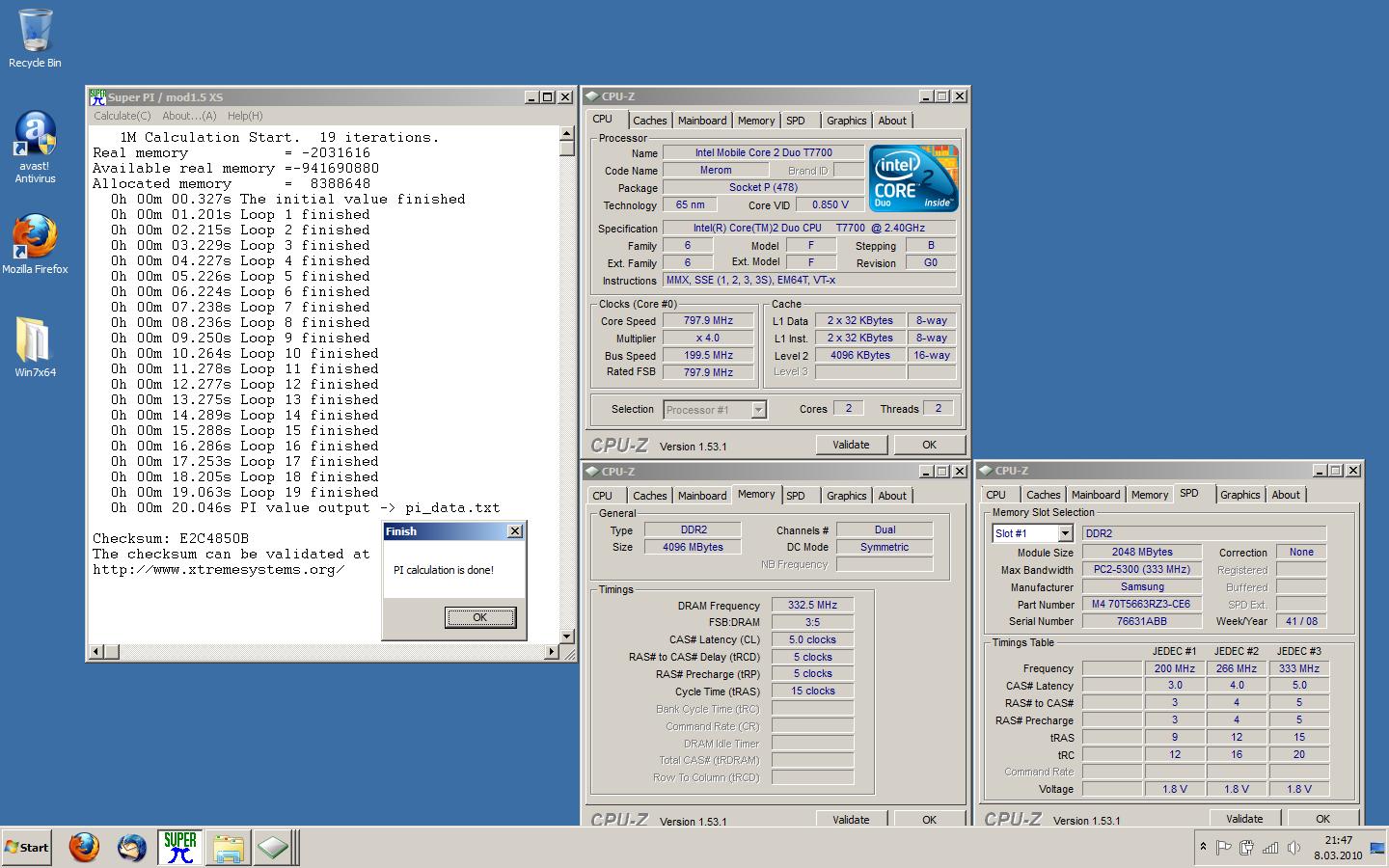Click the SPD CPU-Z window title icon
The image size is (1389, 868).
click(x=985, y=471)
